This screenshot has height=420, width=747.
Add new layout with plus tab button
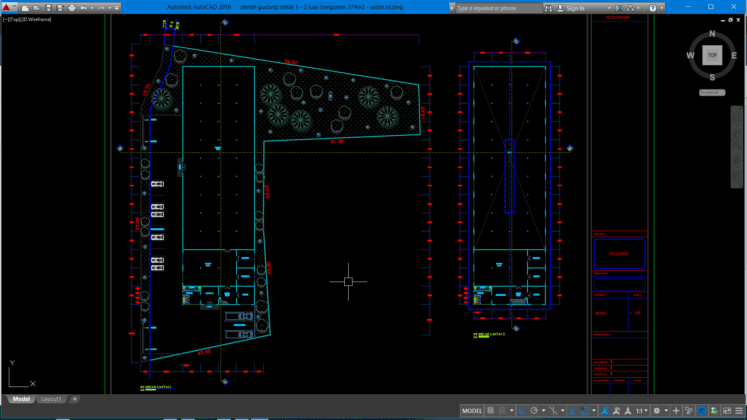(x=74, y=399)
